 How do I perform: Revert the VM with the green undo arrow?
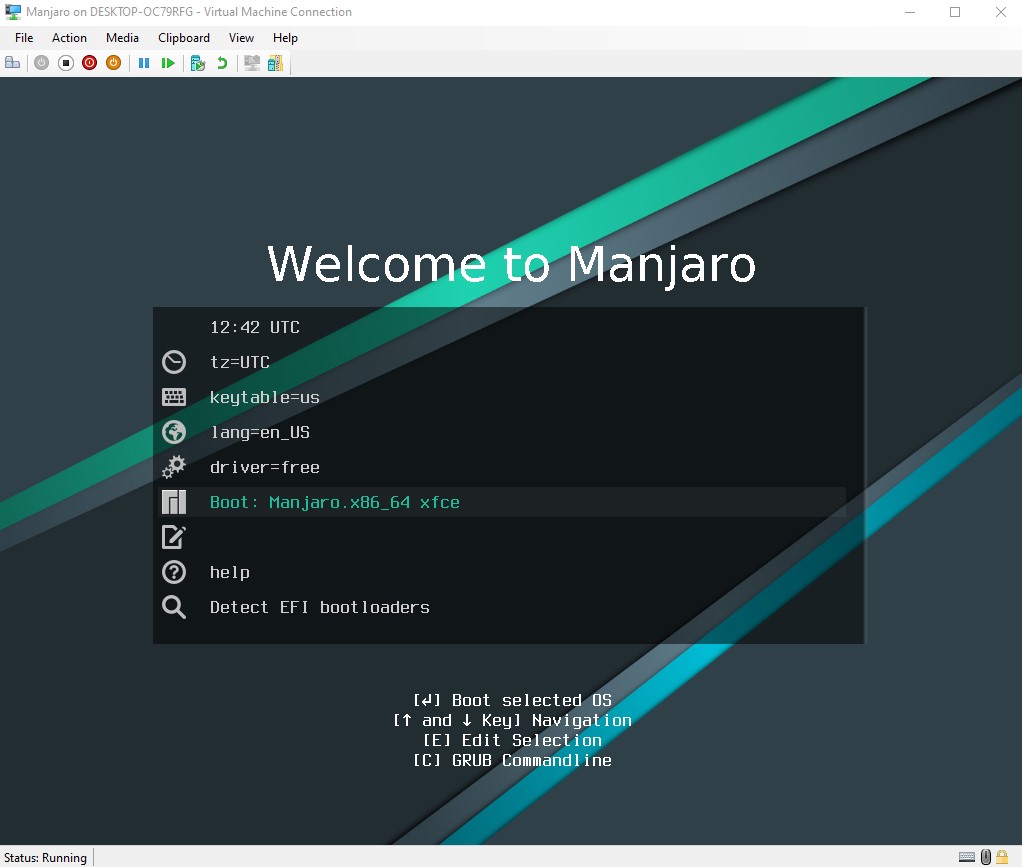[222, 63]
